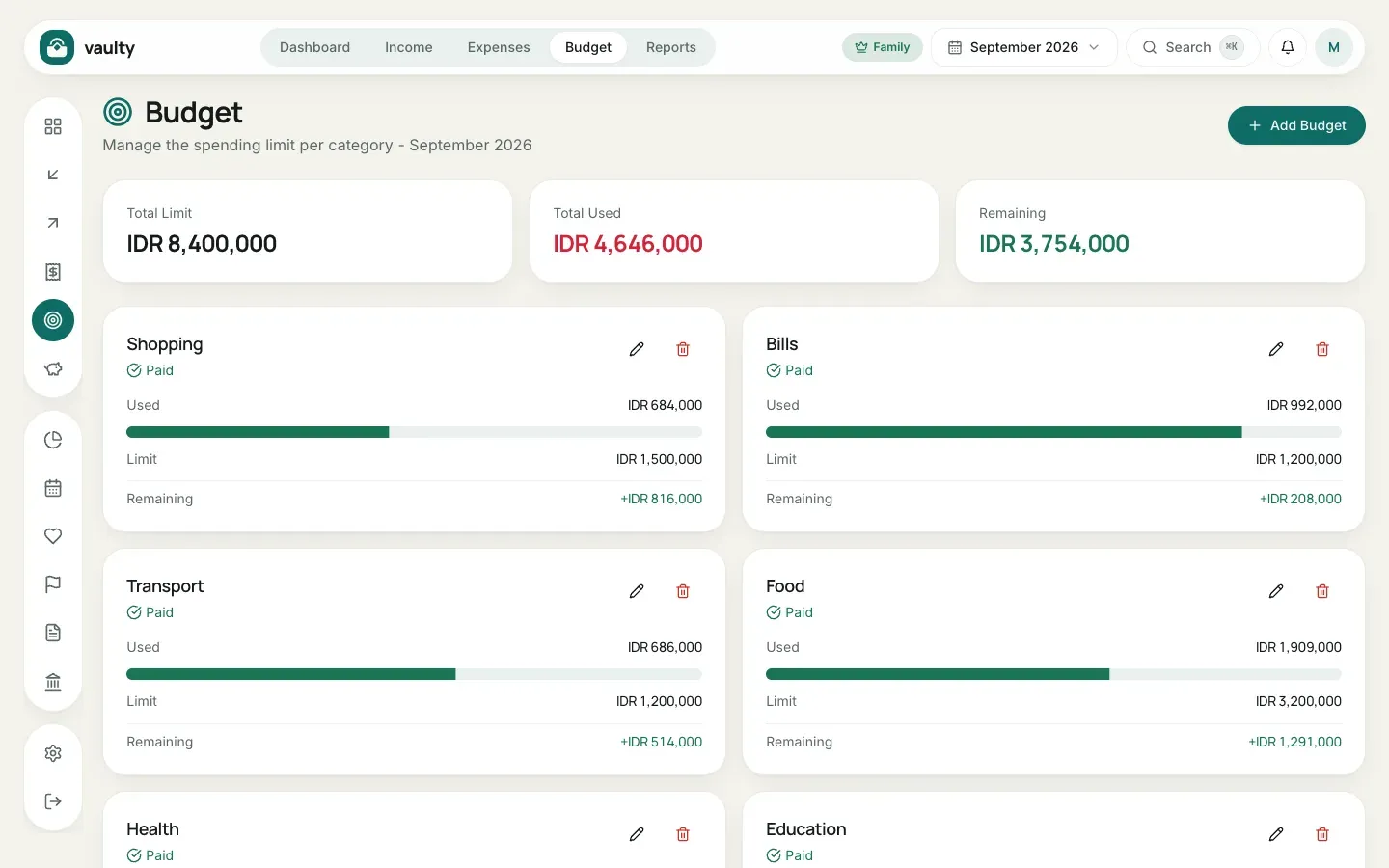The image size is (1389, 868).
Task: Click the Bills remaining +IDR 208,000
Action: [x=1300, y=499]
